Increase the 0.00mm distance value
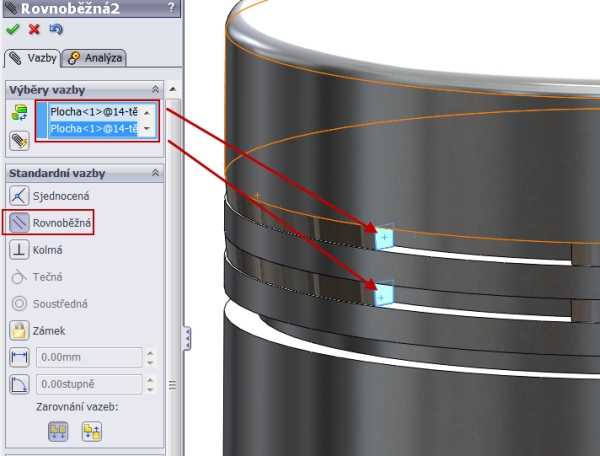 [x=150, y=353]
